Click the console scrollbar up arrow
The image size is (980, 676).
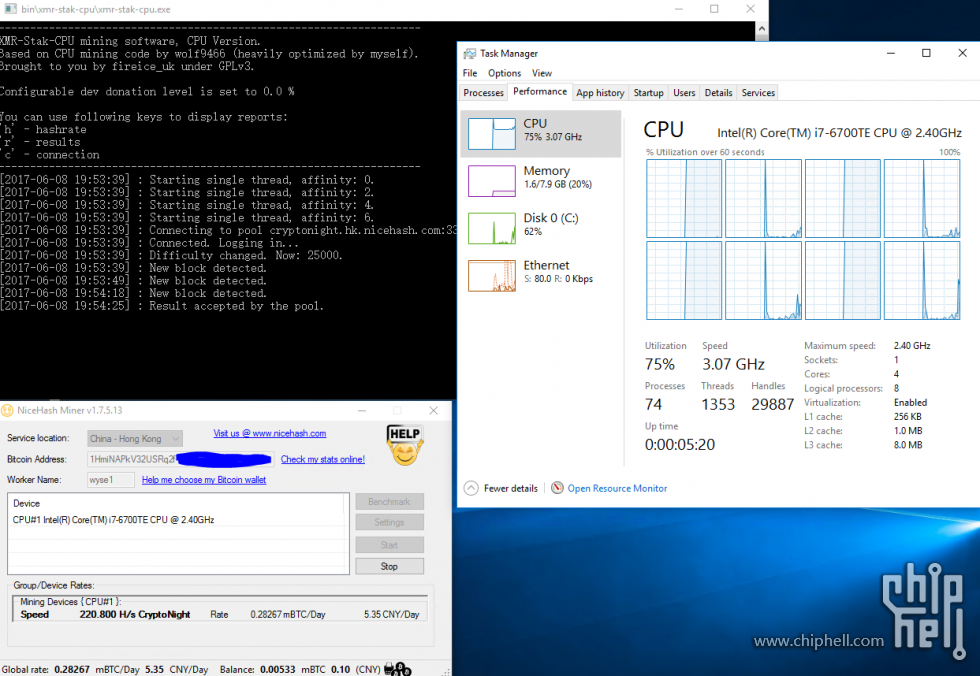(761, 29)
